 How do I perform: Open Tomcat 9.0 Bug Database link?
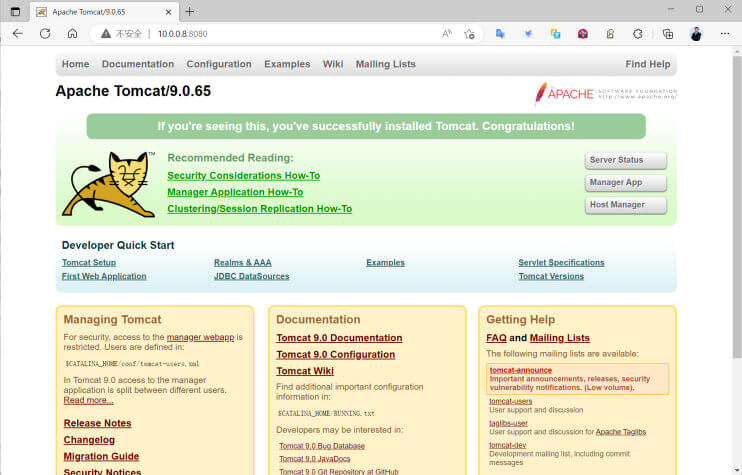pyautogui.click(x=322, y=446)
